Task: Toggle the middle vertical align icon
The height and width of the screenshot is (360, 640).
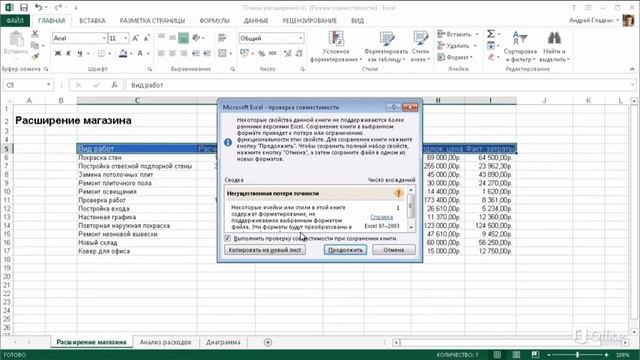Action: tap(172, 38)
